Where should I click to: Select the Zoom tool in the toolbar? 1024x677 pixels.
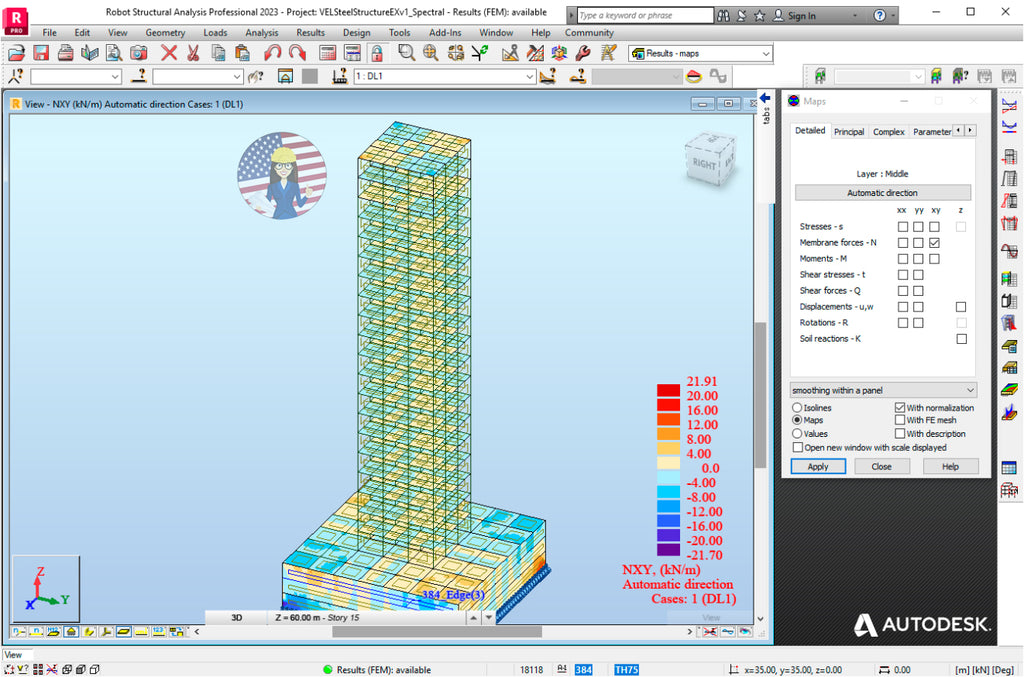click(406, 52)
